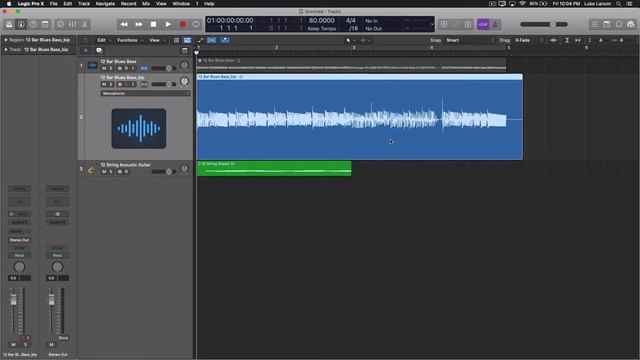Open the Mix menu
The image size is (640, 360).
pyautogui.click(x=146, y=4)
